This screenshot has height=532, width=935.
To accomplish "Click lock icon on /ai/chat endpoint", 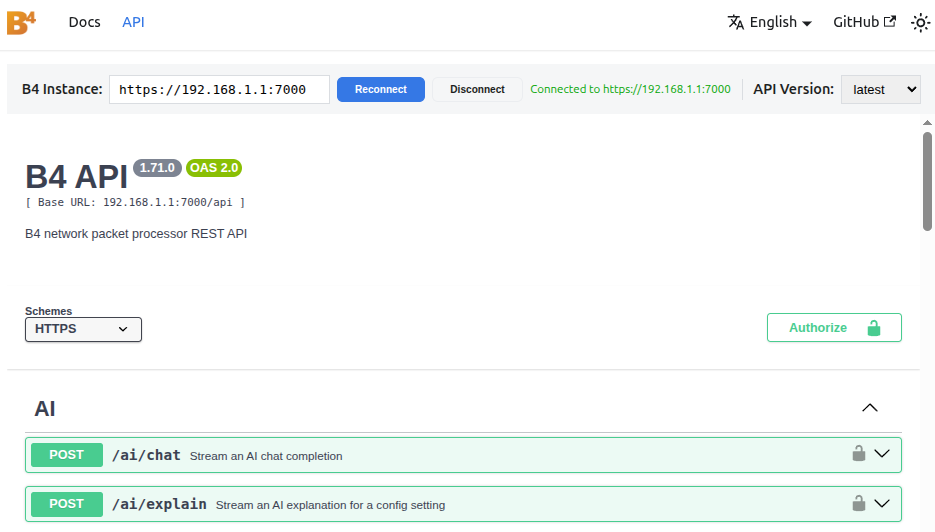I will click(859, 454).
